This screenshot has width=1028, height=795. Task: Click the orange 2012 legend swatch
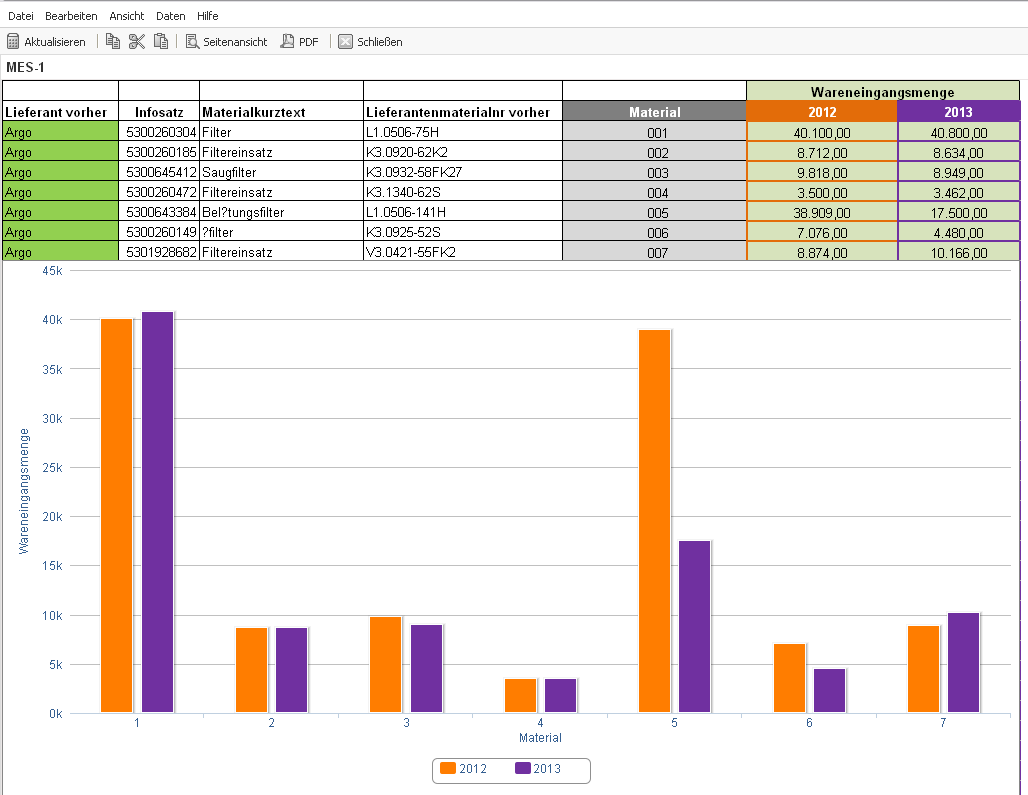pos(448,768)
